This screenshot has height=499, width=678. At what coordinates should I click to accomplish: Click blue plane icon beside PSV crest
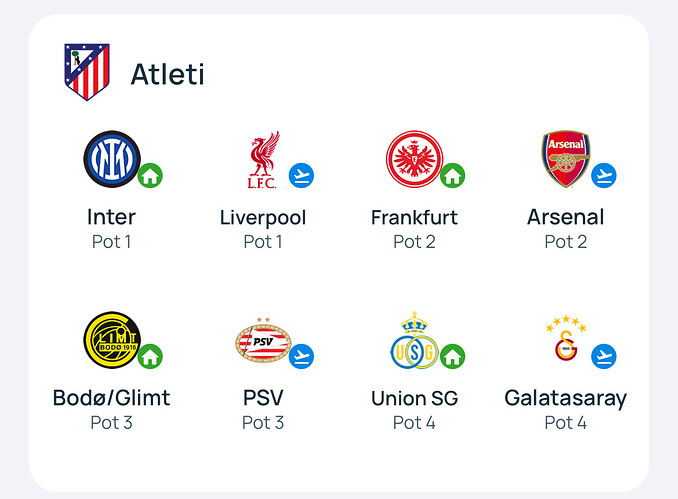click(301, 356)
